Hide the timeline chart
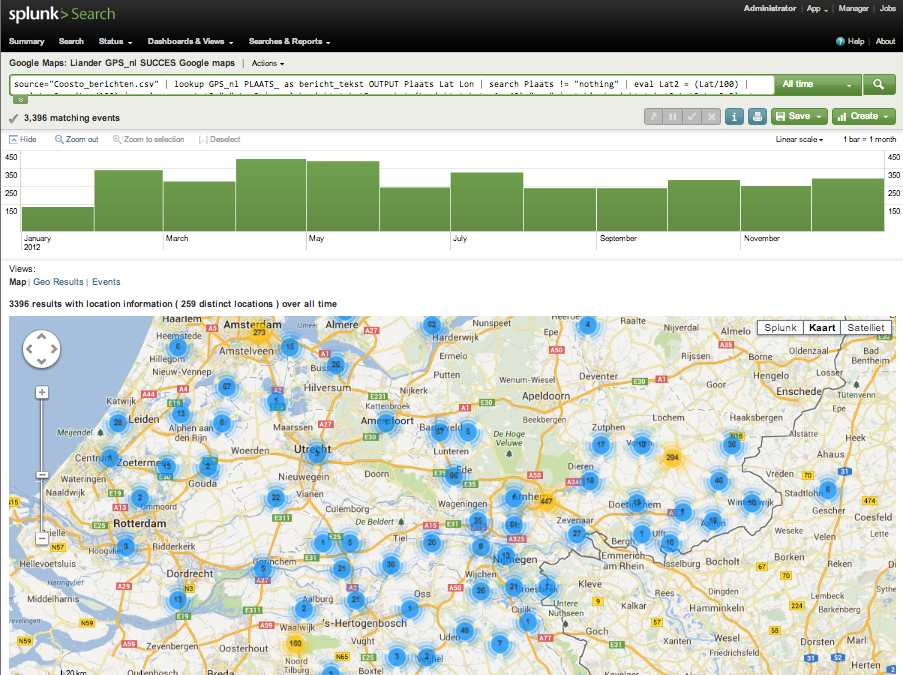The height and width of the screenshot is (675, 903). point(23,140)
